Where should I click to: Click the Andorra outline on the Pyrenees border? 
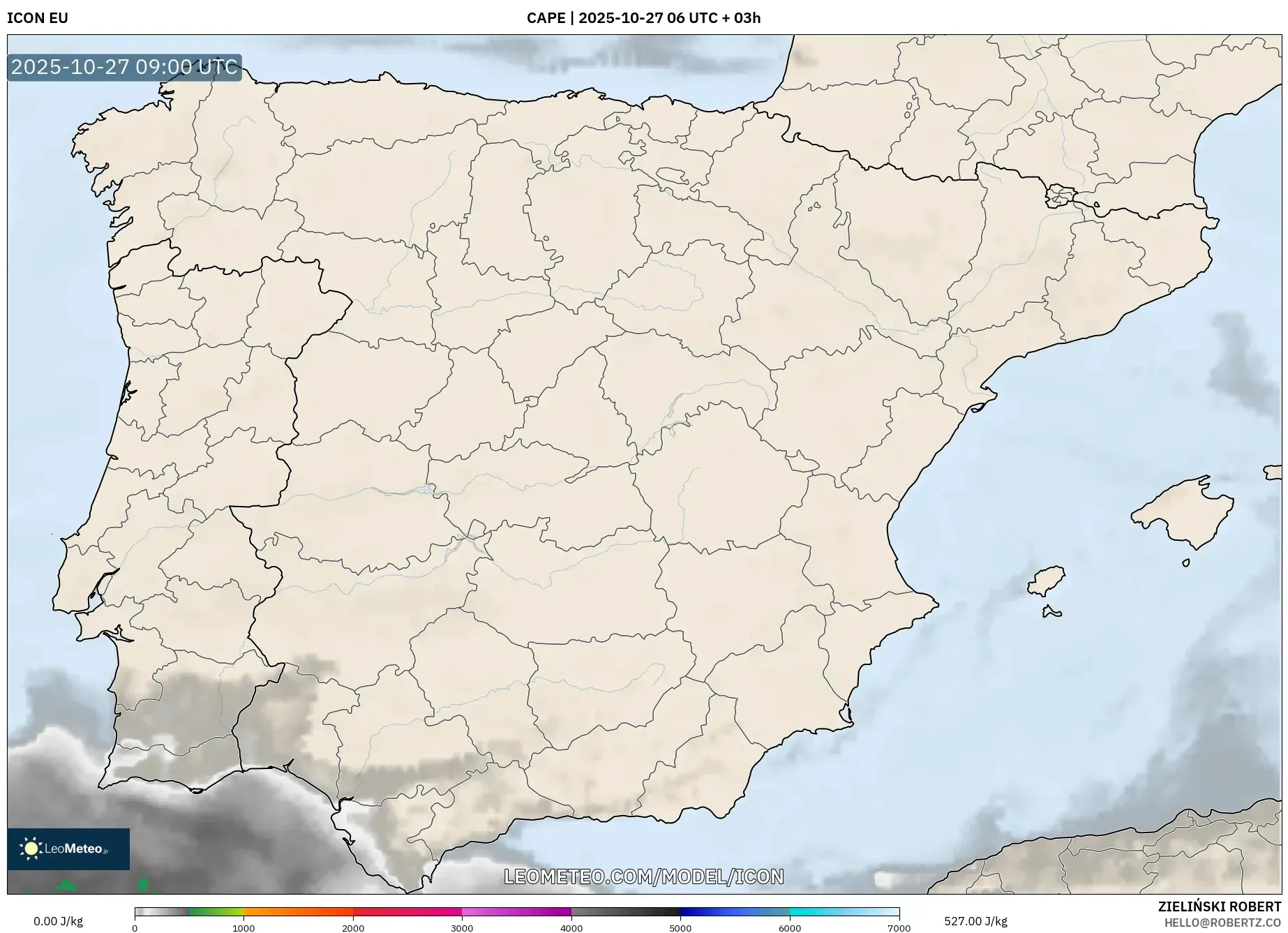pyautogui.click(x=1061, y=195)
